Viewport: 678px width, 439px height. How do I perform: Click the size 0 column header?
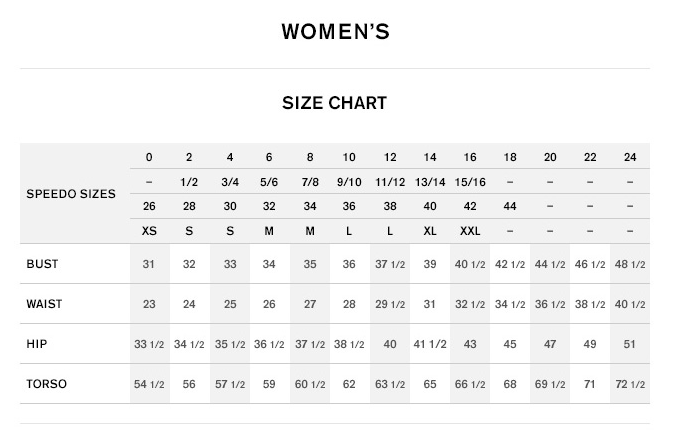click(149, 157)
